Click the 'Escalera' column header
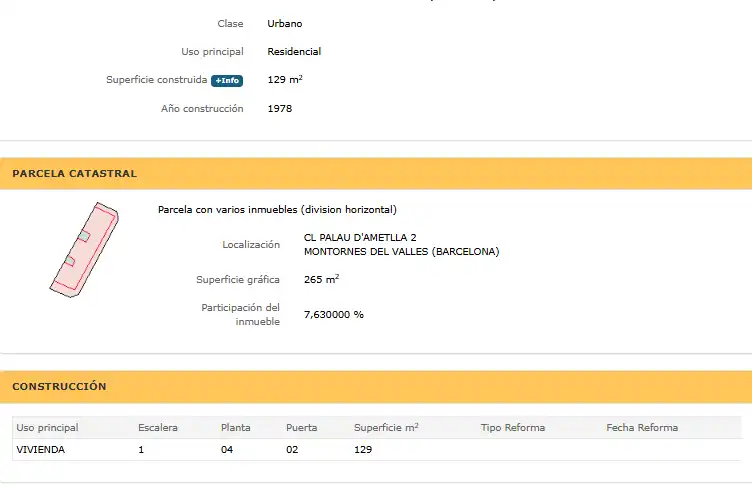 click(x=158, y=427)
